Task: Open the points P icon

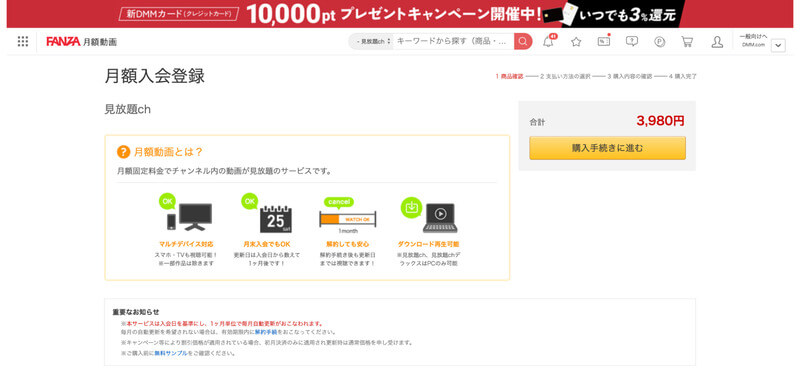Action: 660,42
